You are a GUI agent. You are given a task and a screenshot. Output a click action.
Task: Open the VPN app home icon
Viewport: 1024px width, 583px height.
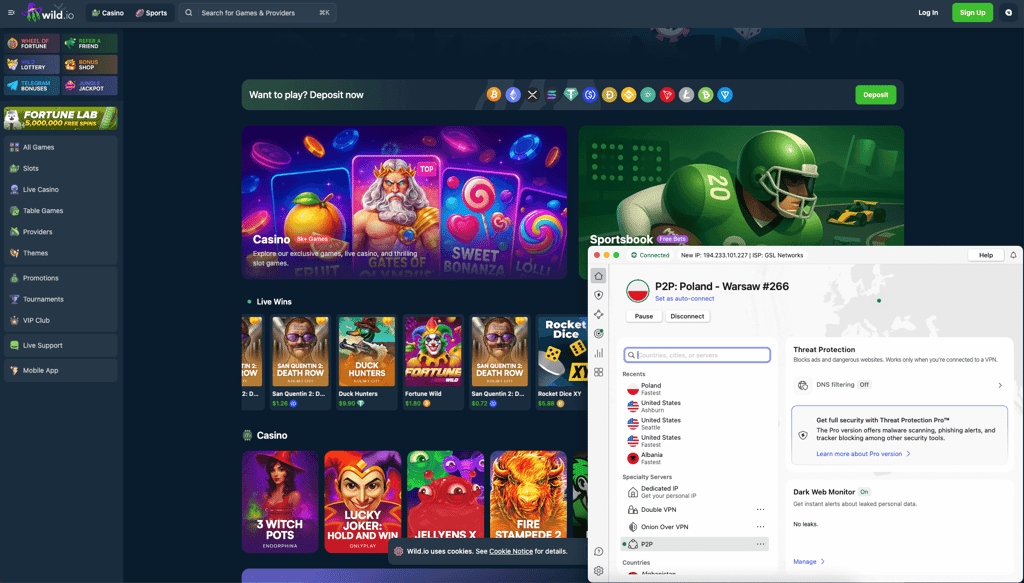pos(598,276)
